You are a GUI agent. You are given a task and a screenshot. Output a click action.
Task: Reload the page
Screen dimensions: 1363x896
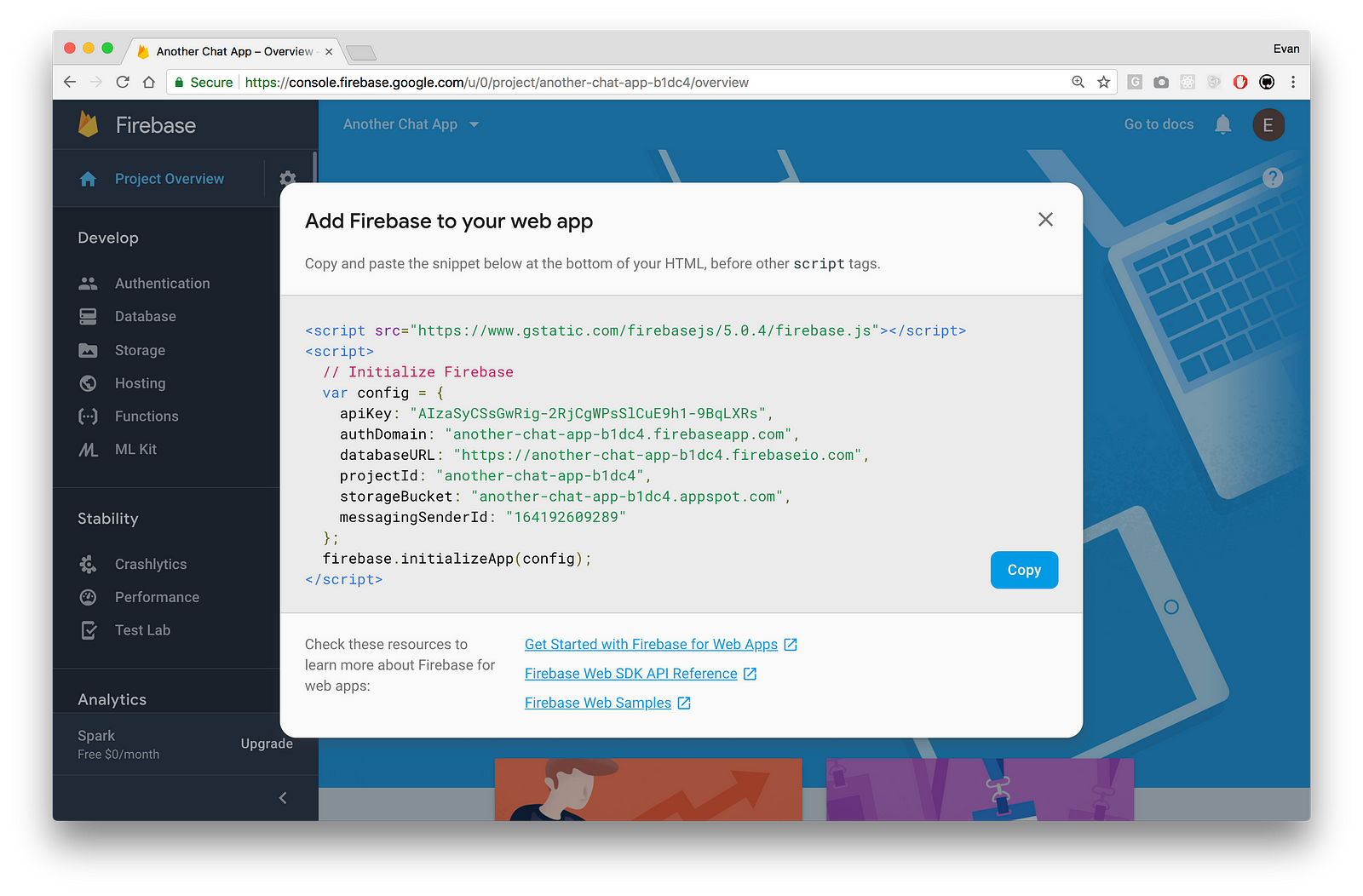[123, 82]
